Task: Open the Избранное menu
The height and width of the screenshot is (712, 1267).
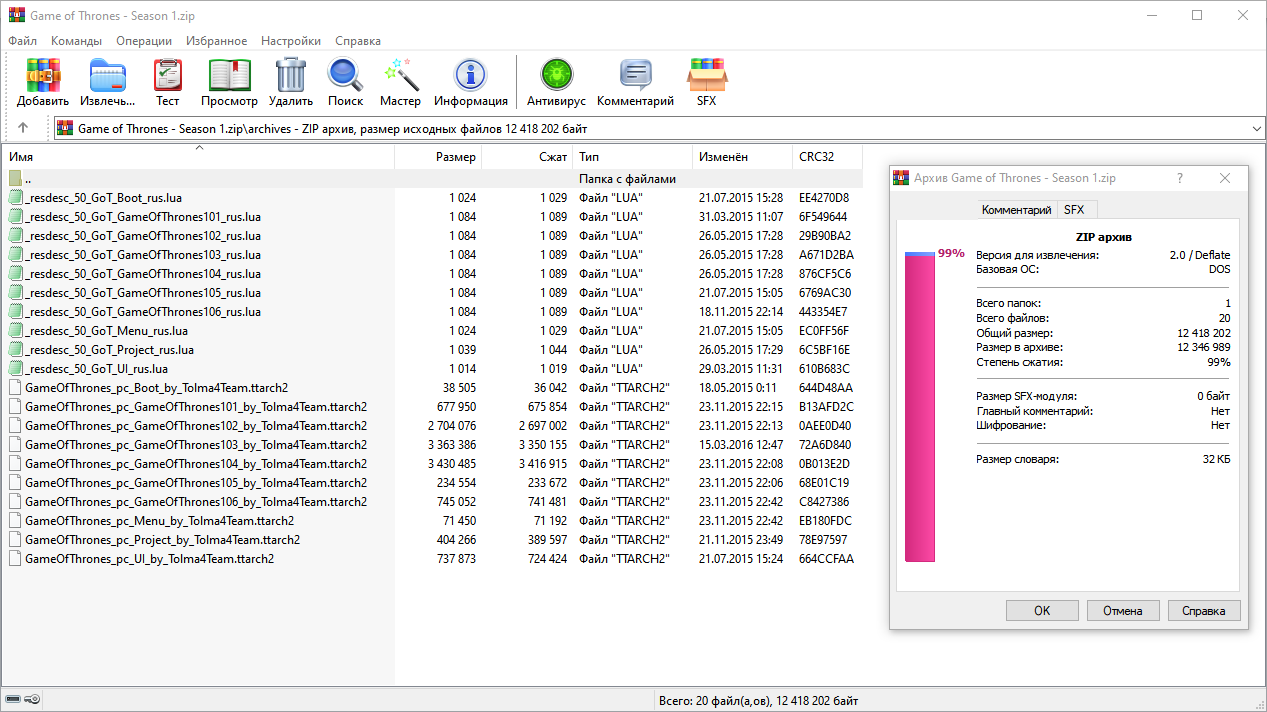Action: [x=216, y=41]
